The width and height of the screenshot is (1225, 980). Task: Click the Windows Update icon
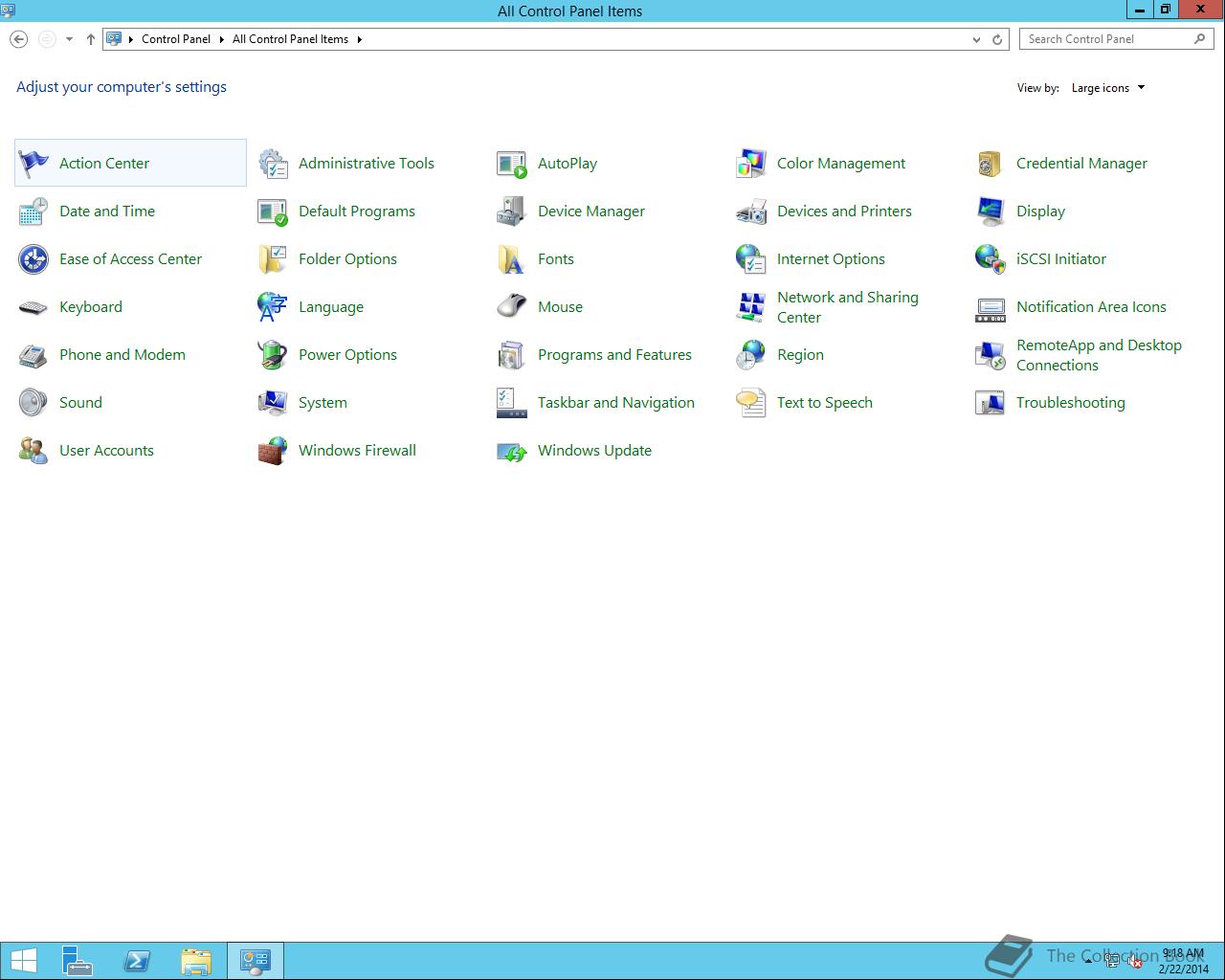pyautogui.click(x=512, y=451)
